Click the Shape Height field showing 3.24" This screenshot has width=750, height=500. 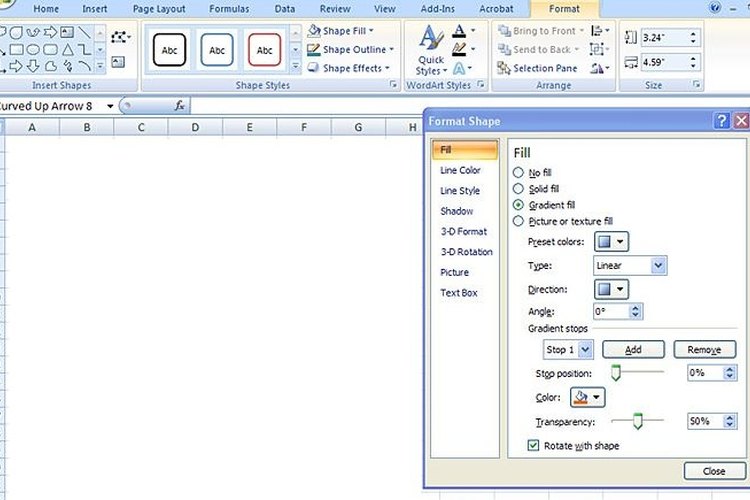coord(665,37)
